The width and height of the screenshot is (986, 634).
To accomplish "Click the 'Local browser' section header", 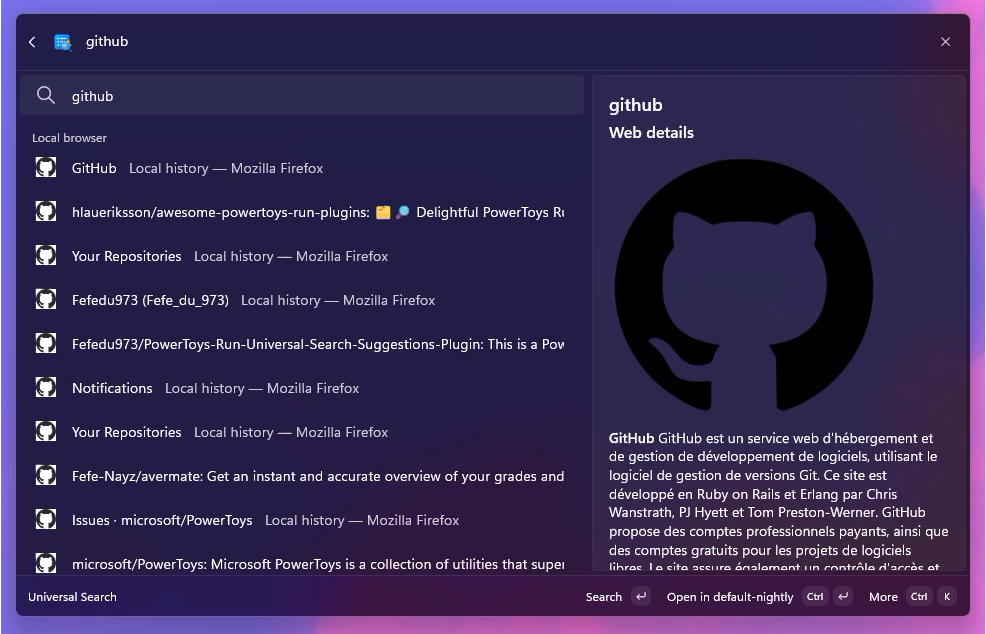I will (x=69, y=138).
